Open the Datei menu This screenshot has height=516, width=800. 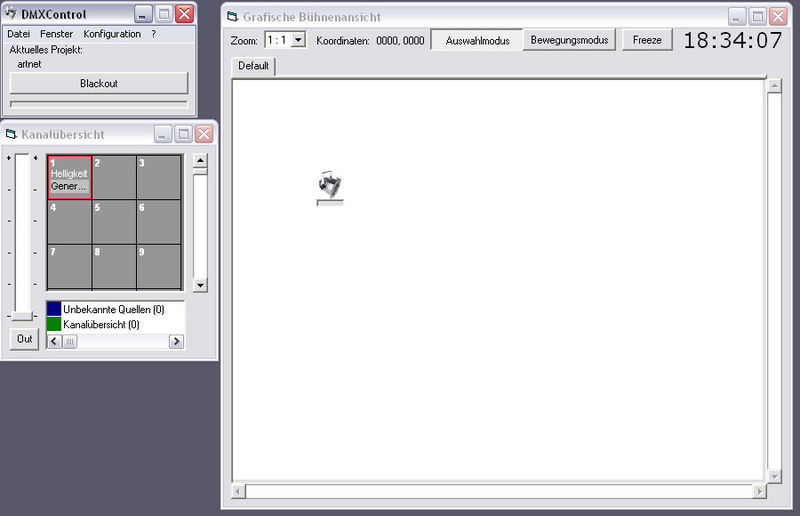pos(18,34)
